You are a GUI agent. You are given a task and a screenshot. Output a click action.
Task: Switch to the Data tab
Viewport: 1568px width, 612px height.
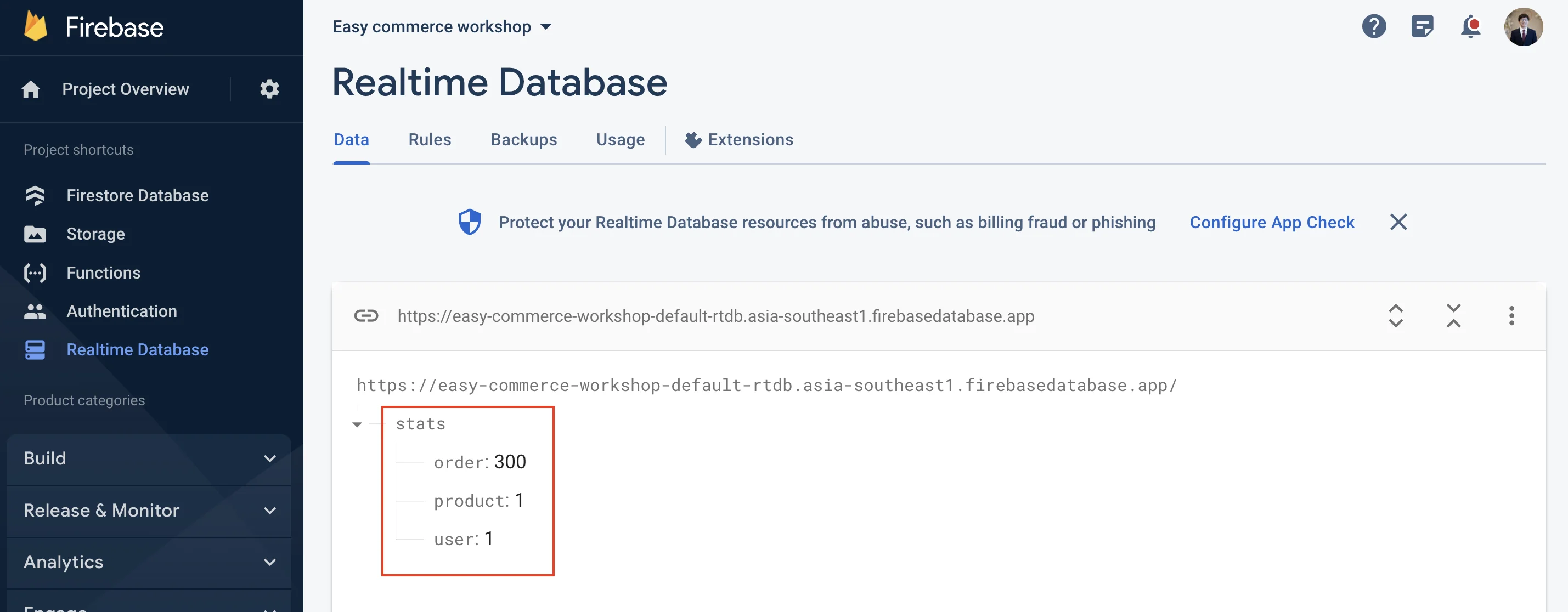click(x=351, y=140)
